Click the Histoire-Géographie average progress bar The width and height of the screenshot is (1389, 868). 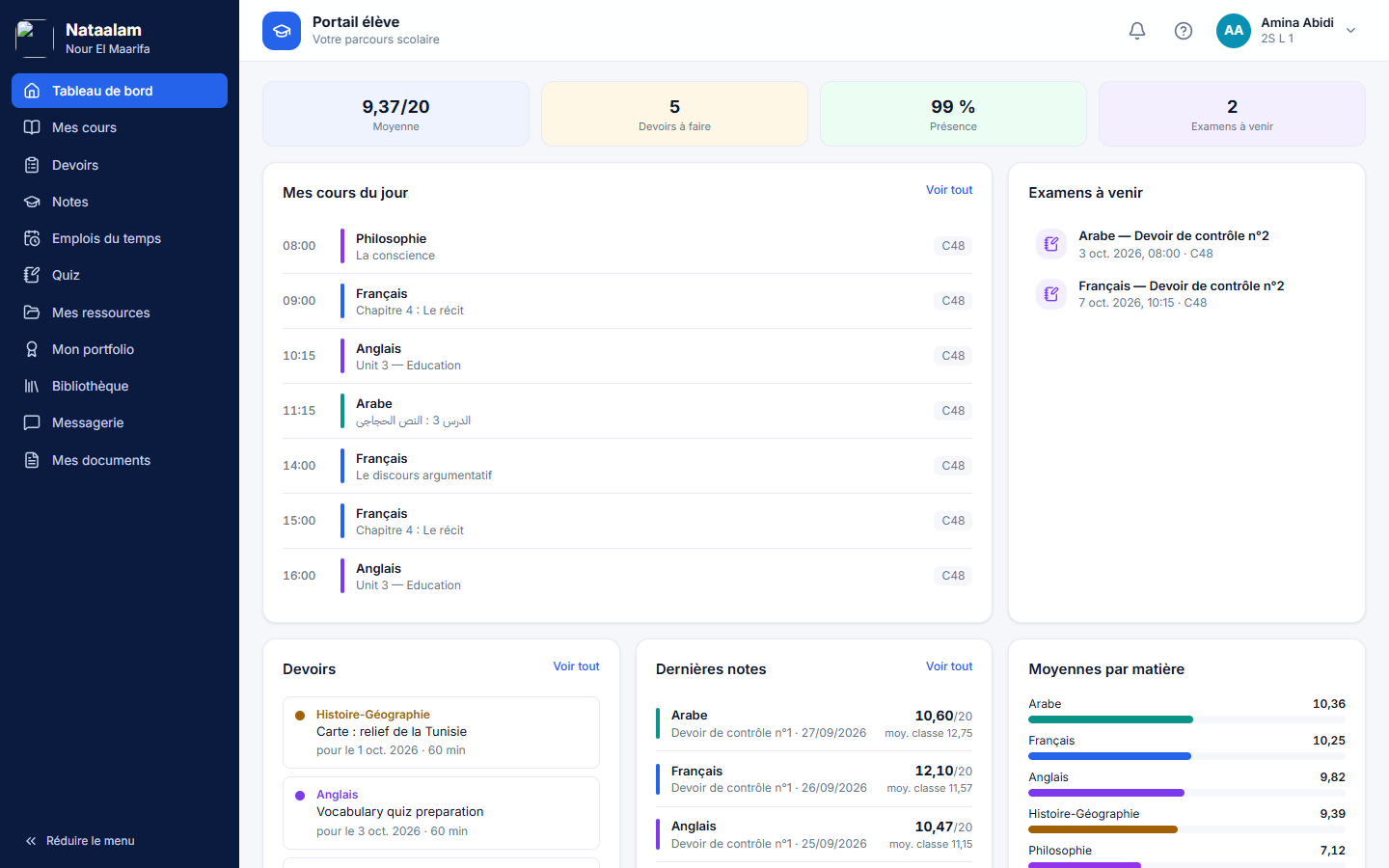(x=1186, y=829)
